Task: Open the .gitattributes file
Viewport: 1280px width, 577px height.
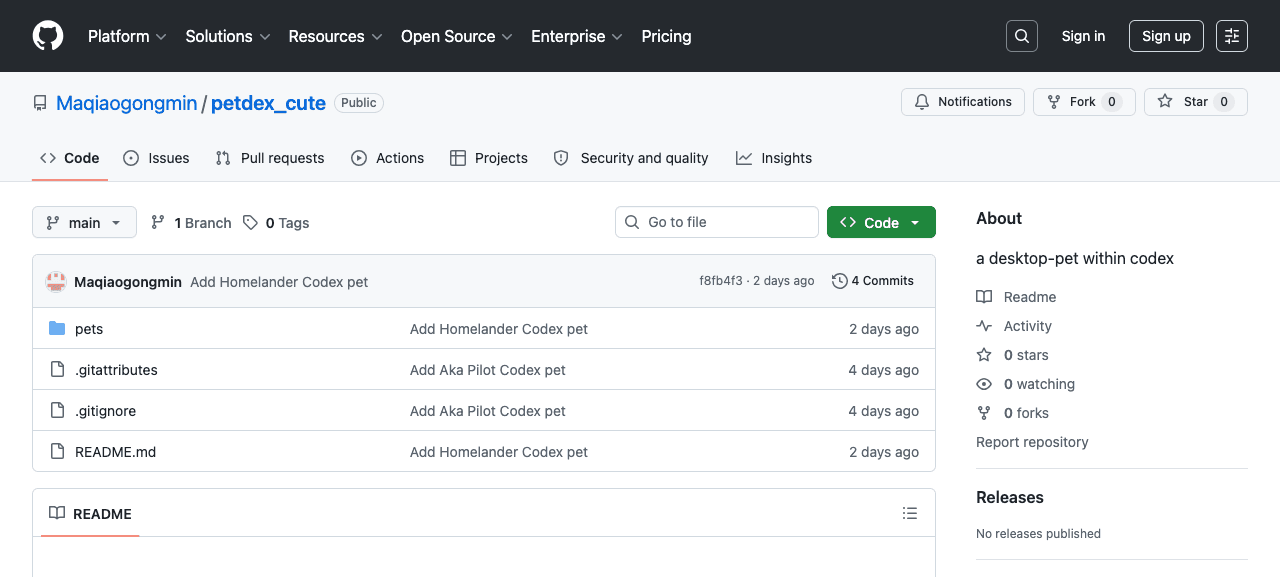Action: 116,370
